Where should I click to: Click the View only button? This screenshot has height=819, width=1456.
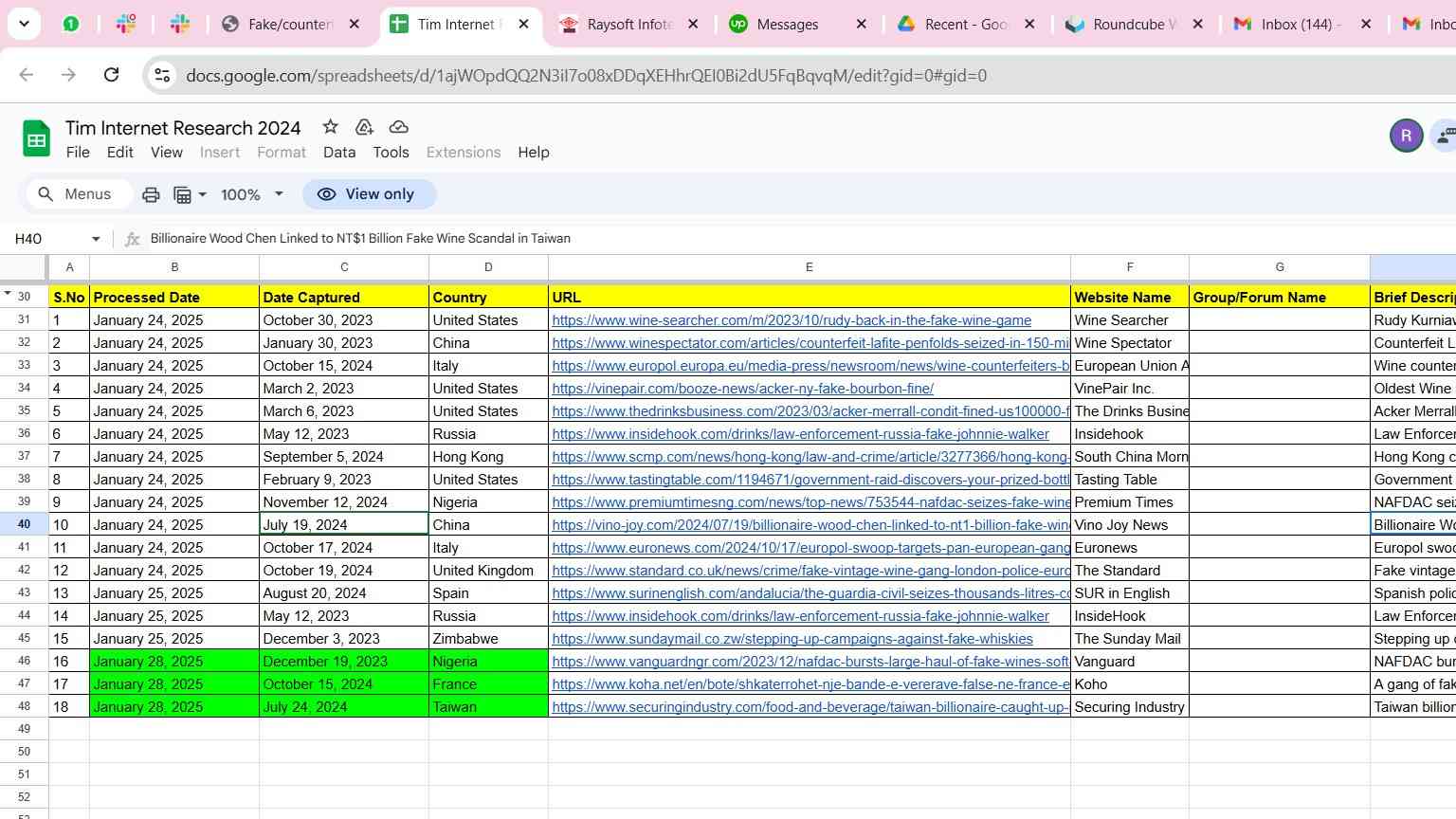(369, 194)
